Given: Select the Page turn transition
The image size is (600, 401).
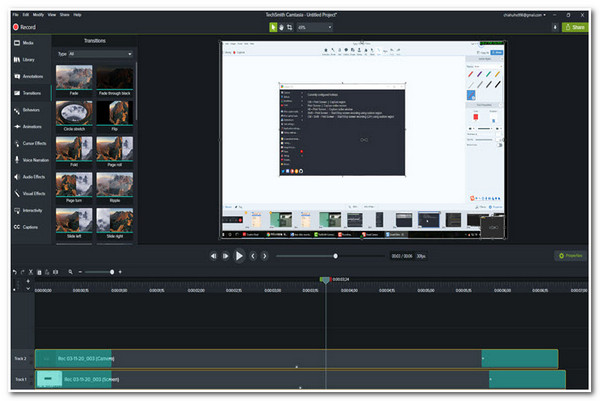Looking at the screenshot, I should click(x=74, y=187).
